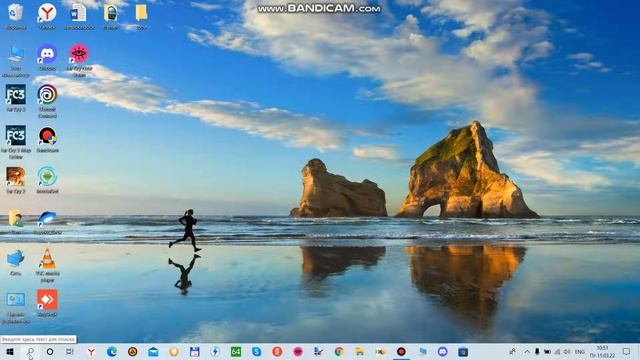Select the blue swoosh shortcut beside the user folder
The height and width of the screenshot is (360, 640).
coord(47,218)
